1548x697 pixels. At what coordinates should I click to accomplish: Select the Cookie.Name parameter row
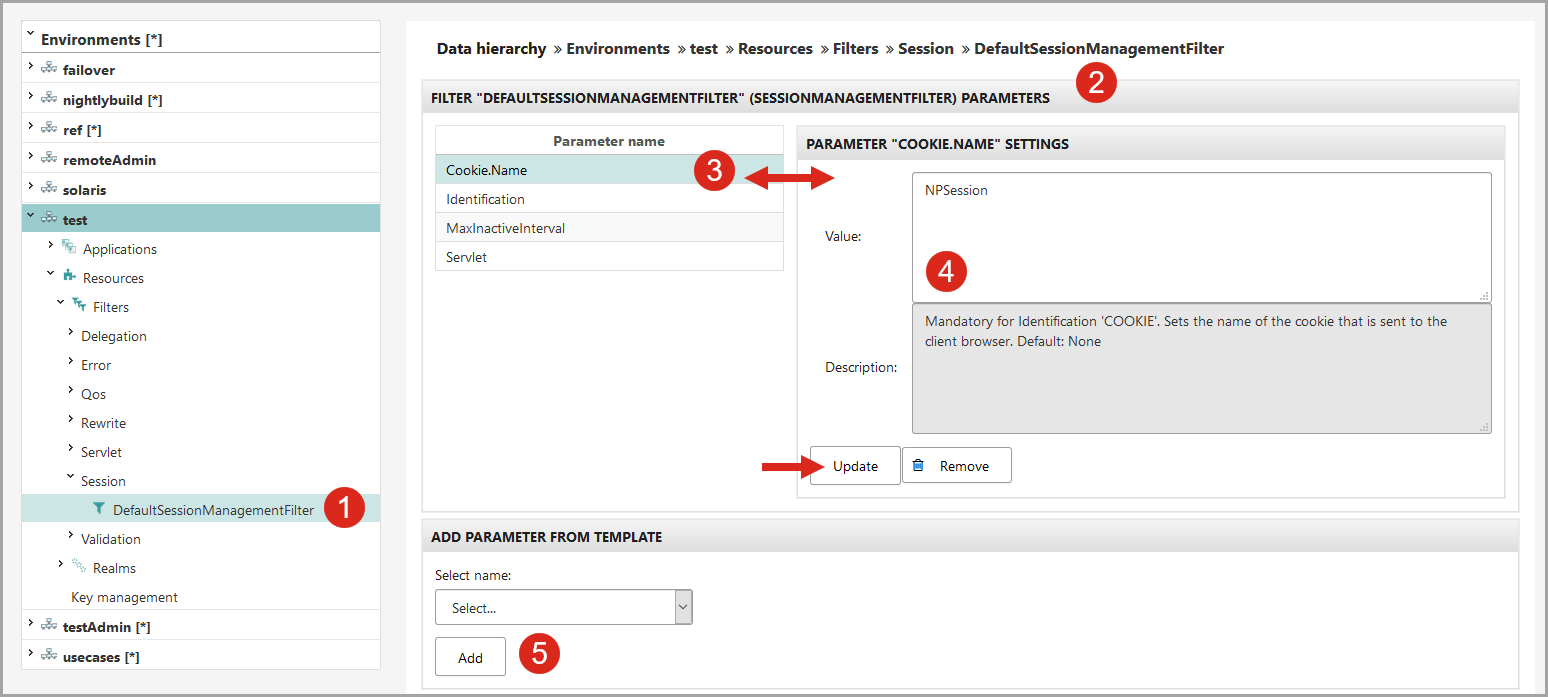coord(609,170)
